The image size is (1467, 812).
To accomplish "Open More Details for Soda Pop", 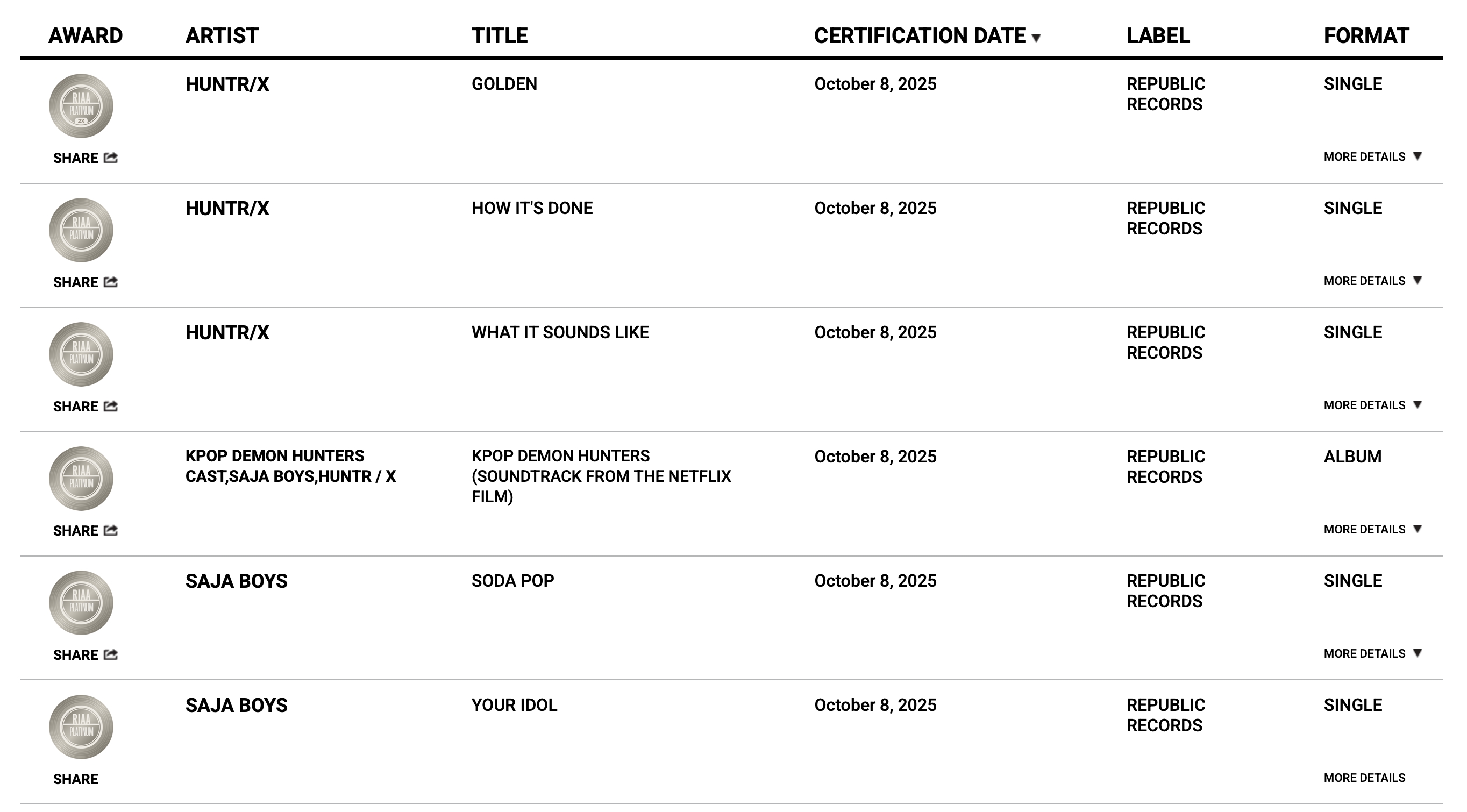I will click(x=1372, y=653).
